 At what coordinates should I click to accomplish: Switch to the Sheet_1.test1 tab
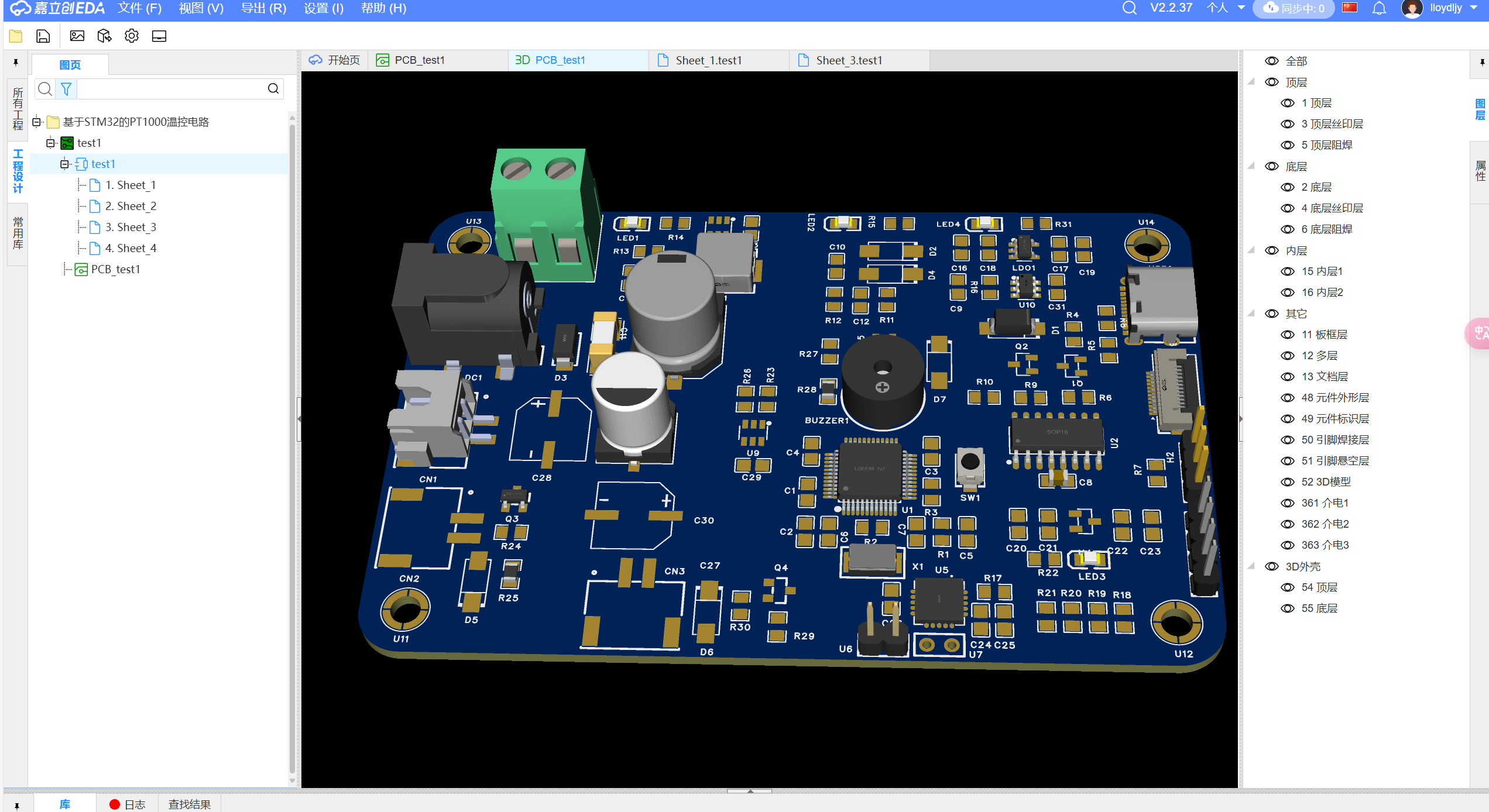click(x=708, y=60)
